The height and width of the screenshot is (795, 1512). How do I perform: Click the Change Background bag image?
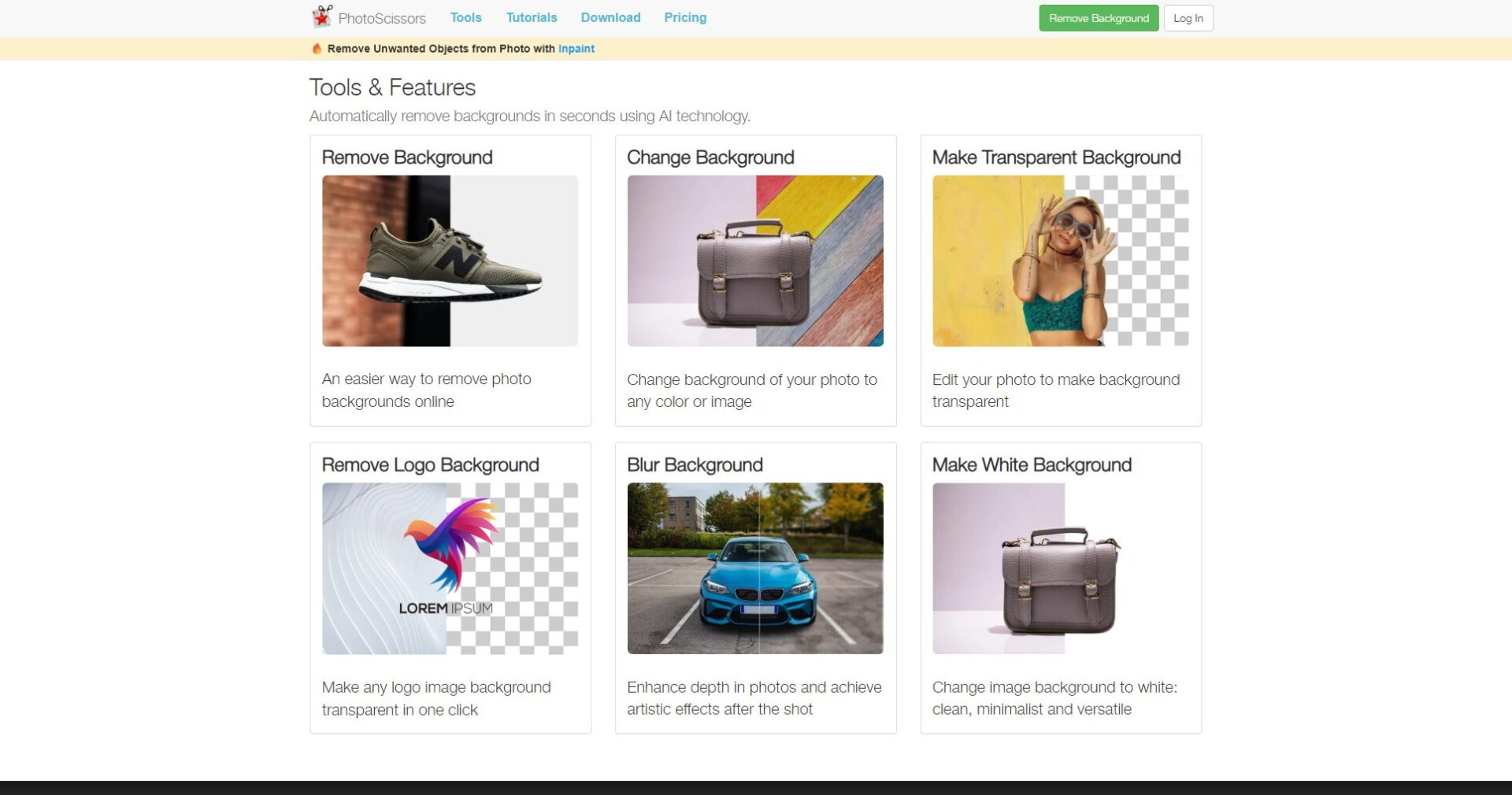point(754,261)
